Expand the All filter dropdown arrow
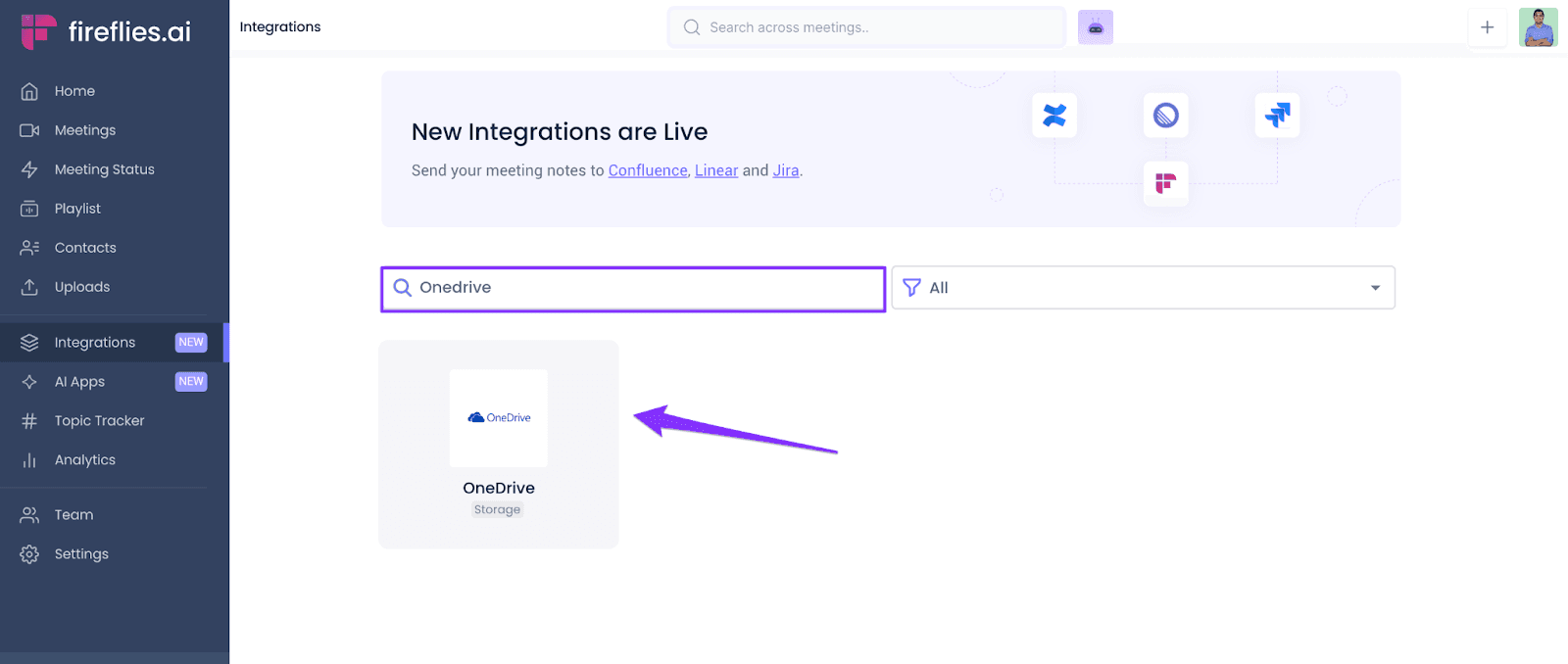Image resolution: width=1568 pixels, height=664 pixels. (1375, 288)
